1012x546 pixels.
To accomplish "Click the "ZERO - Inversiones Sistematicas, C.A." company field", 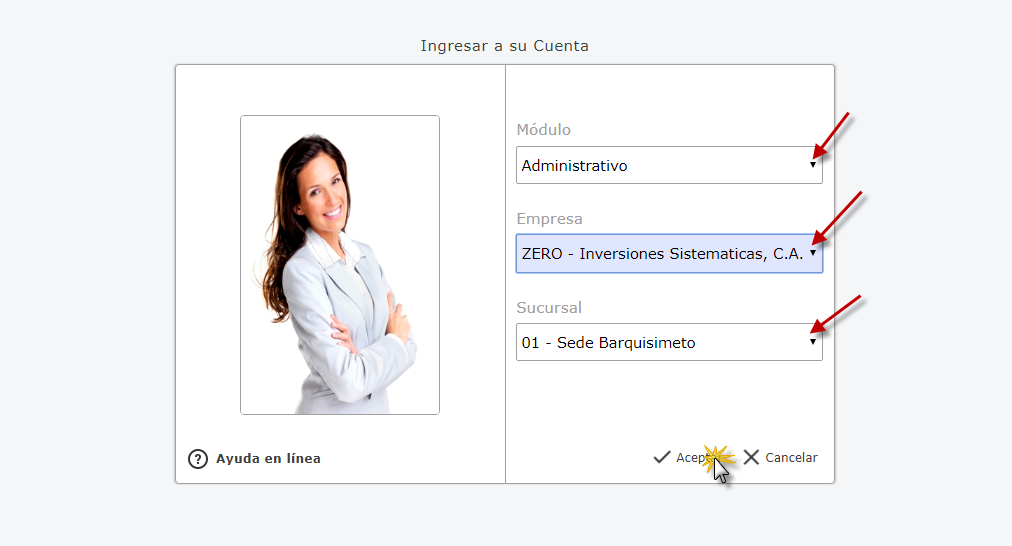I will point(660,254).
